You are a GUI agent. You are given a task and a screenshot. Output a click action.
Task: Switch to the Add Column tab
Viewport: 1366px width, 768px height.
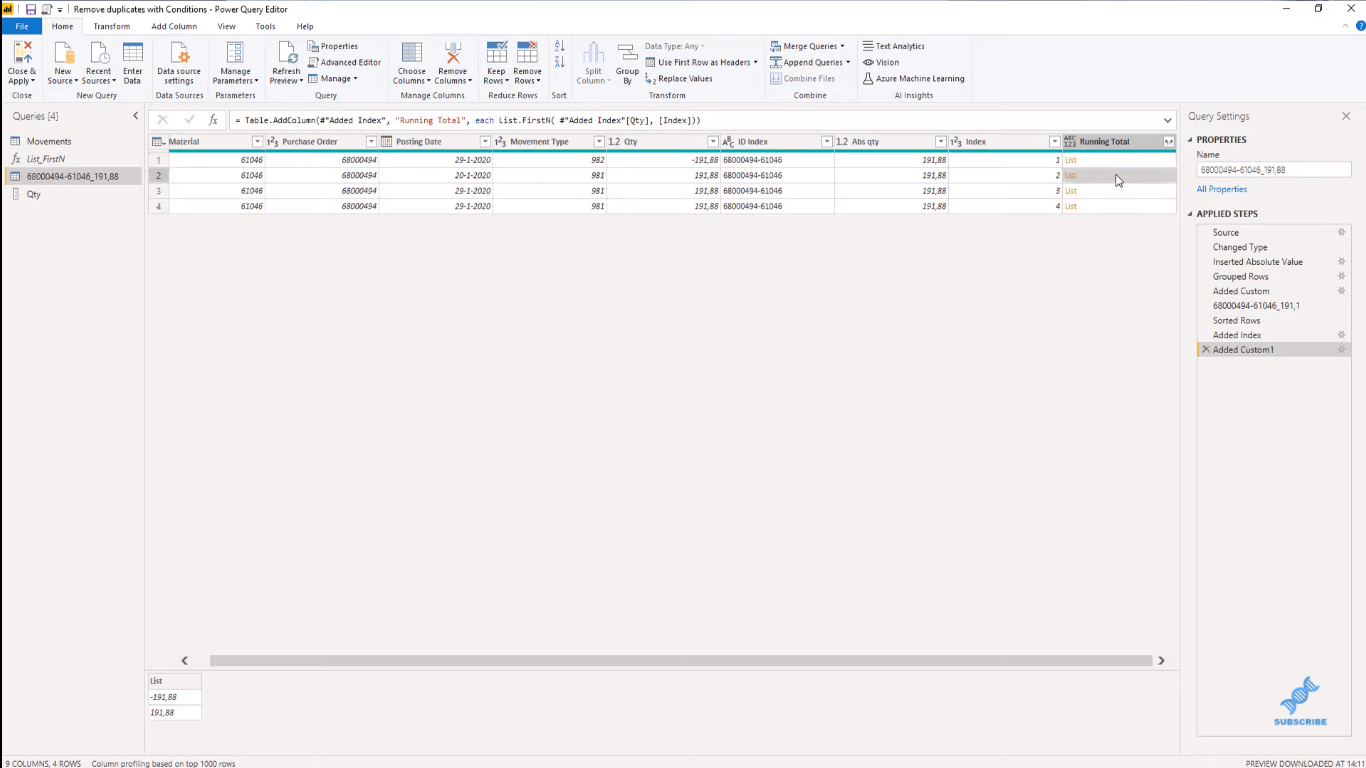click(x=174, y=26)
